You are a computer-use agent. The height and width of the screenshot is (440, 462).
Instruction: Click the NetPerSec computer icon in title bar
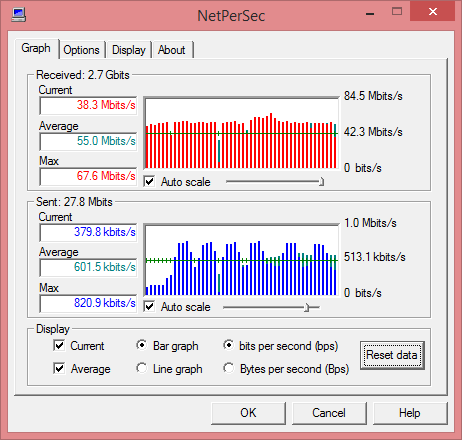(x=19, y=15)
